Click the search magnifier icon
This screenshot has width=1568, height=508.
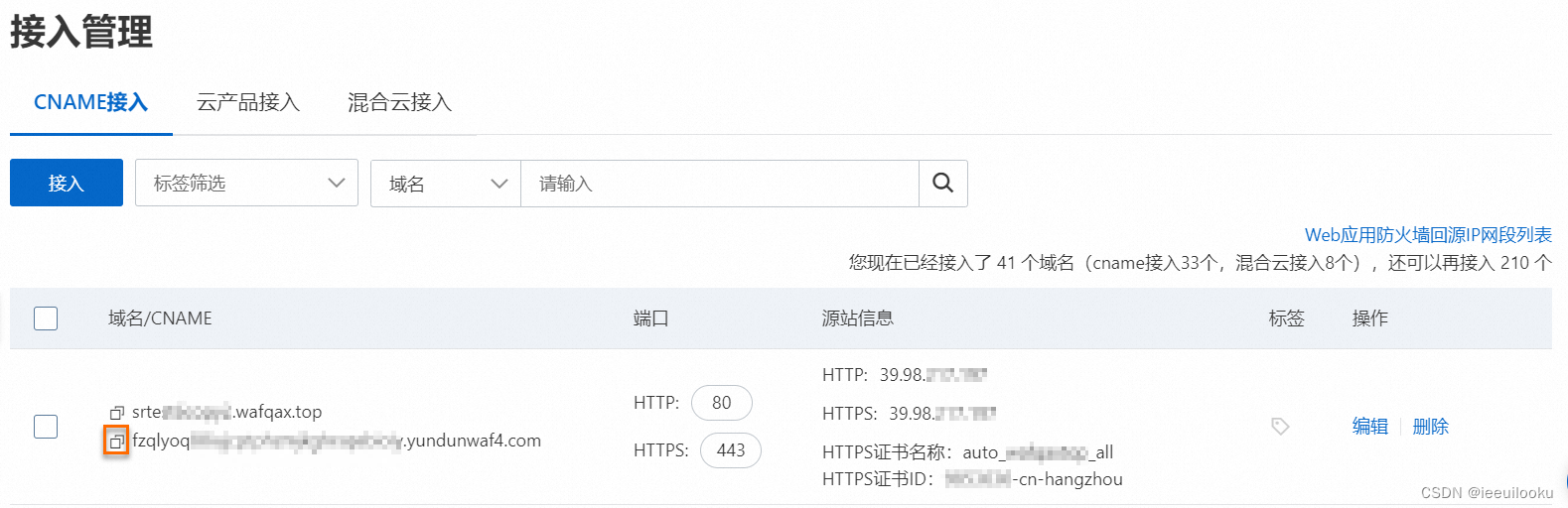coord(942,184)
